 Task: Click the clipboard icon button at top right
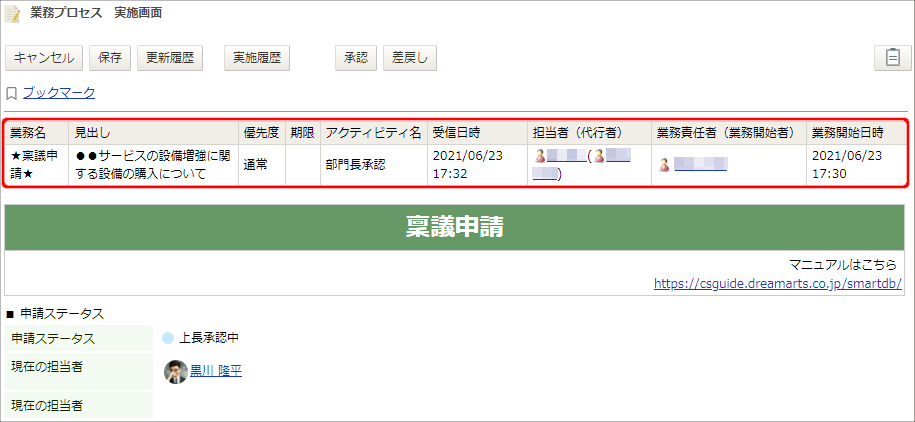(x=892, y=58)
